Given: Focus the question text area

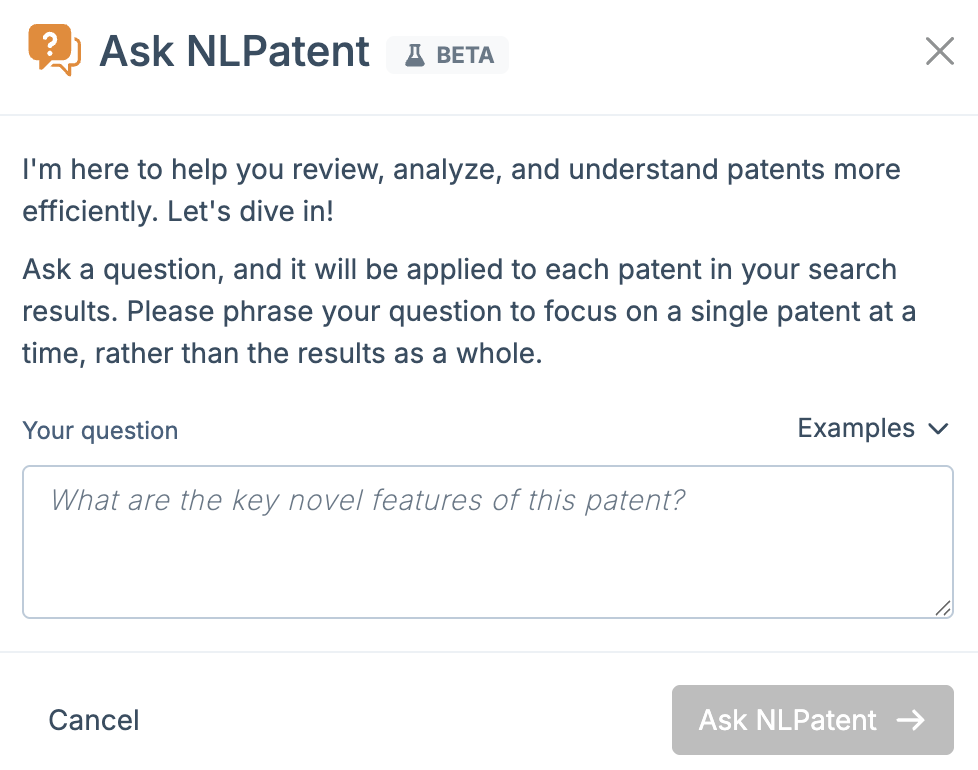Looking at the screenshot, I should click(487, 541).
